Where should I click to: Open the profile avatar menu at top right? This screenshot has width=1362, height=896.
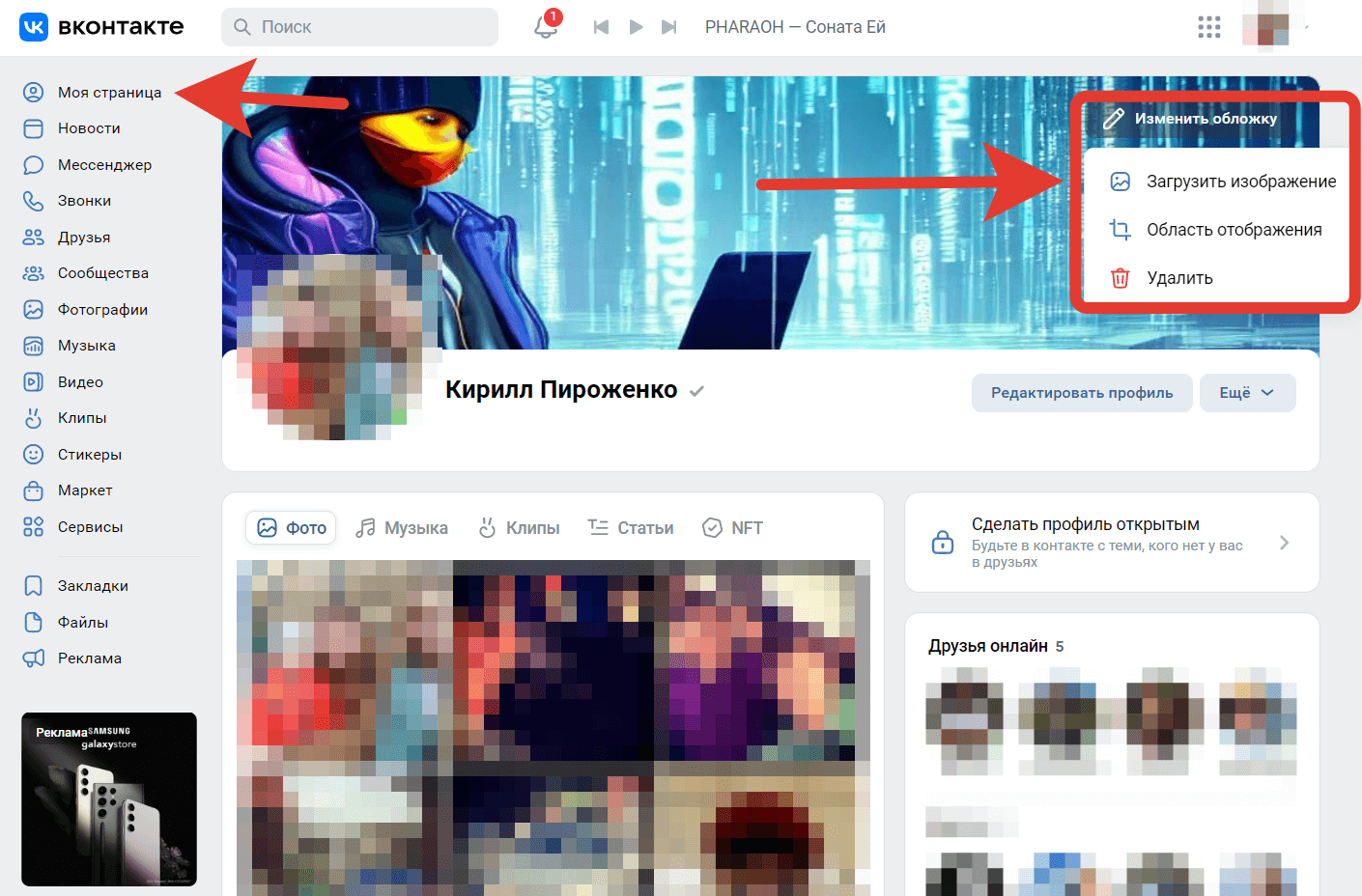point(1267,26)
